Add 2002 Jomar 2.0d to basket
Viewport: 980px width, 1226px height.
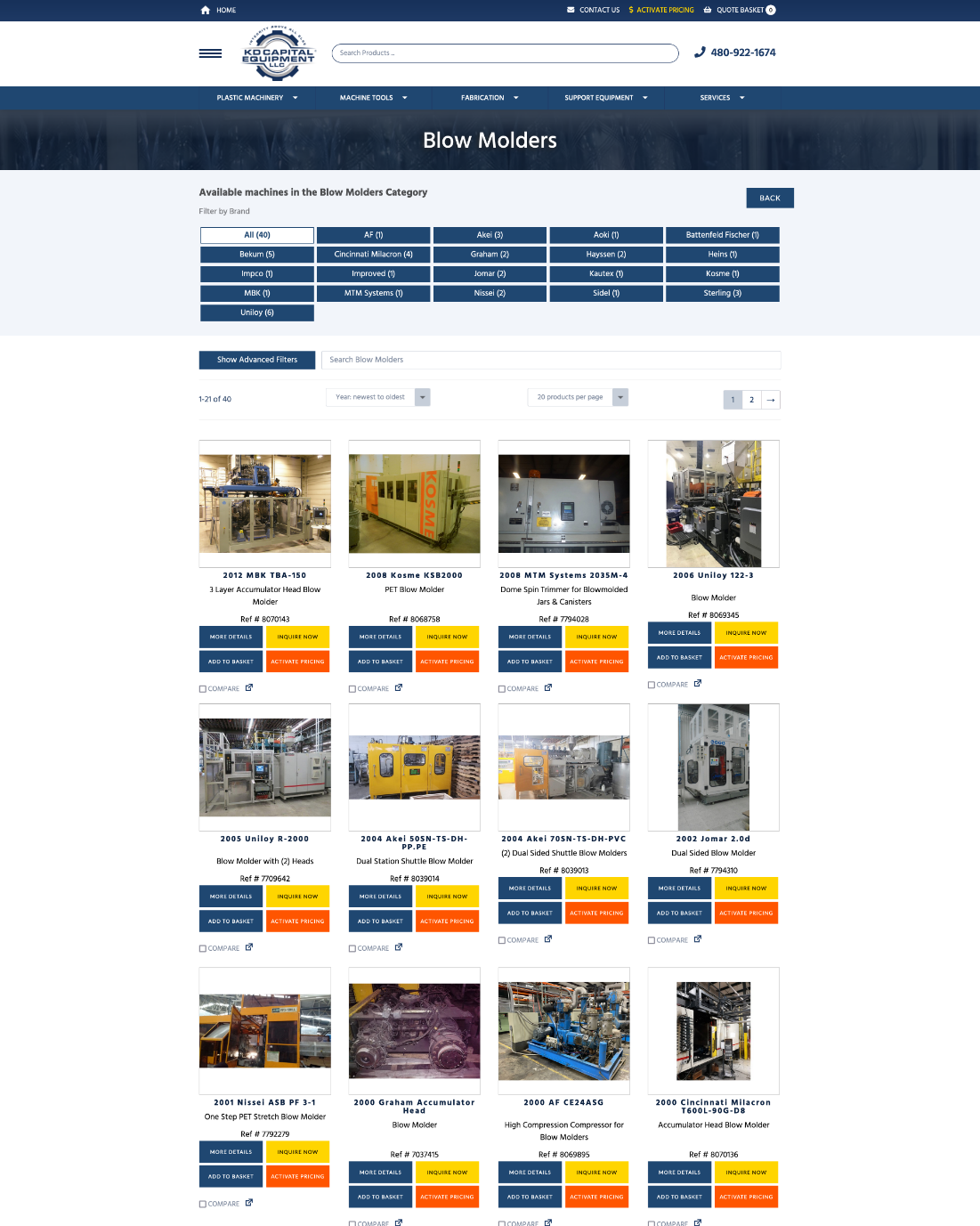(679, 913)
